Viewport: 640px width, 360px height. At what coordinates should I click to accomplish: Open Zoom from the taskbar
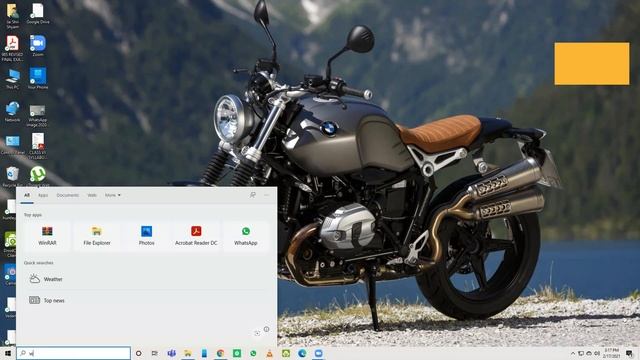coord(318,353)
